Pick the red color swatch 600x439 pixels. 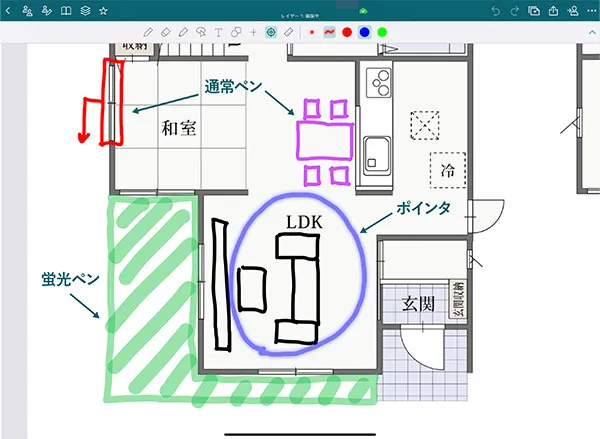347,33
